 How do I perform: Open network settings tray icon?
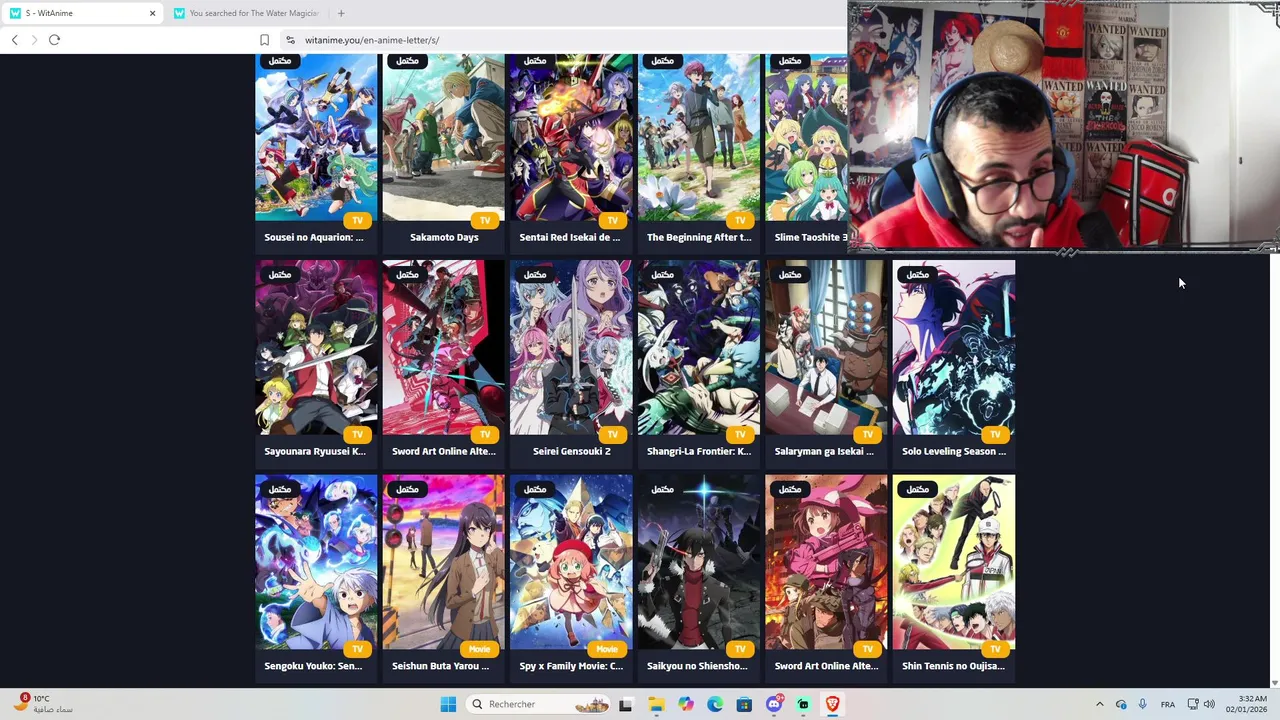click(x=1193, y=704)
